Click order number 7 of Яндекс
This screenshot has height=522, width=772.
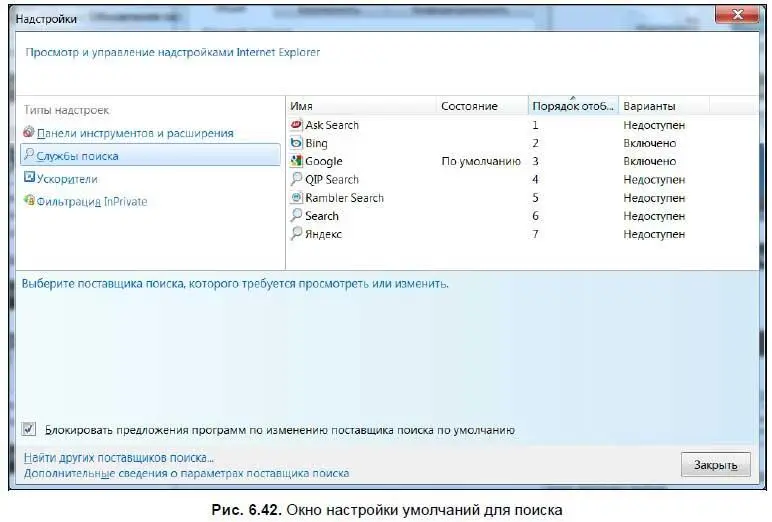coord(535,234)
